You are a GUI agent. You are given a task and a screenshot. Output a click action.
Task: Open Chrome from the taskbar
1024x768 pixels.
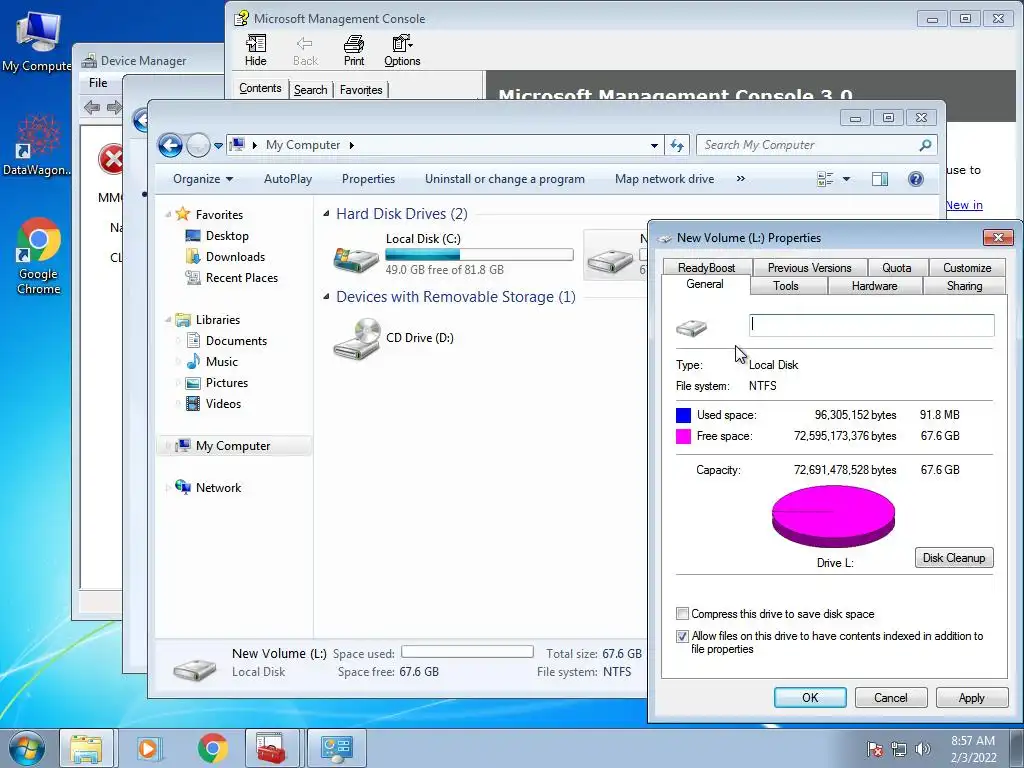212,748
